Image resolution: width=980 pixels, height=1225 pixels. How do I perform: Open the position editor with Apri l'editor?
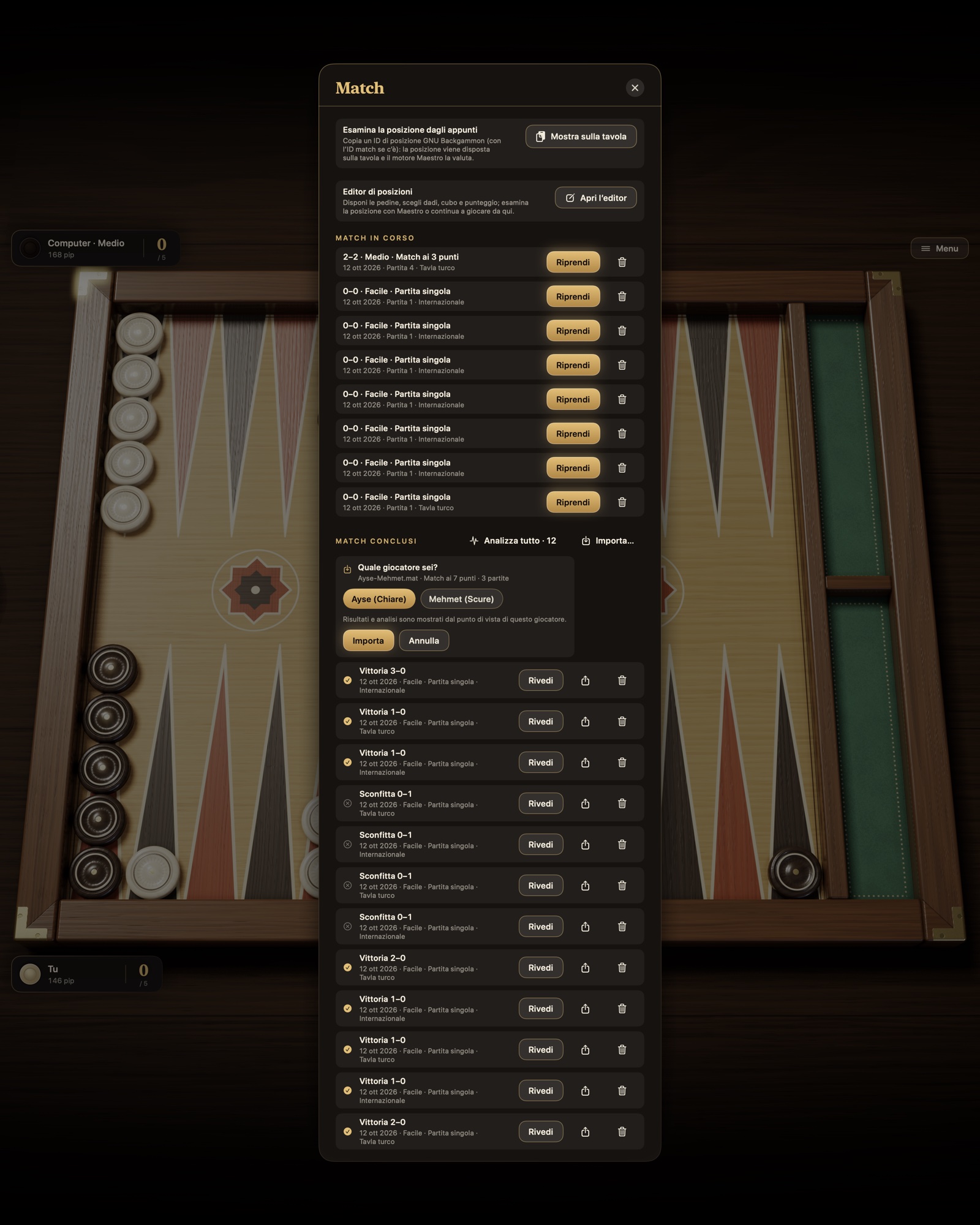coord(595,198)
